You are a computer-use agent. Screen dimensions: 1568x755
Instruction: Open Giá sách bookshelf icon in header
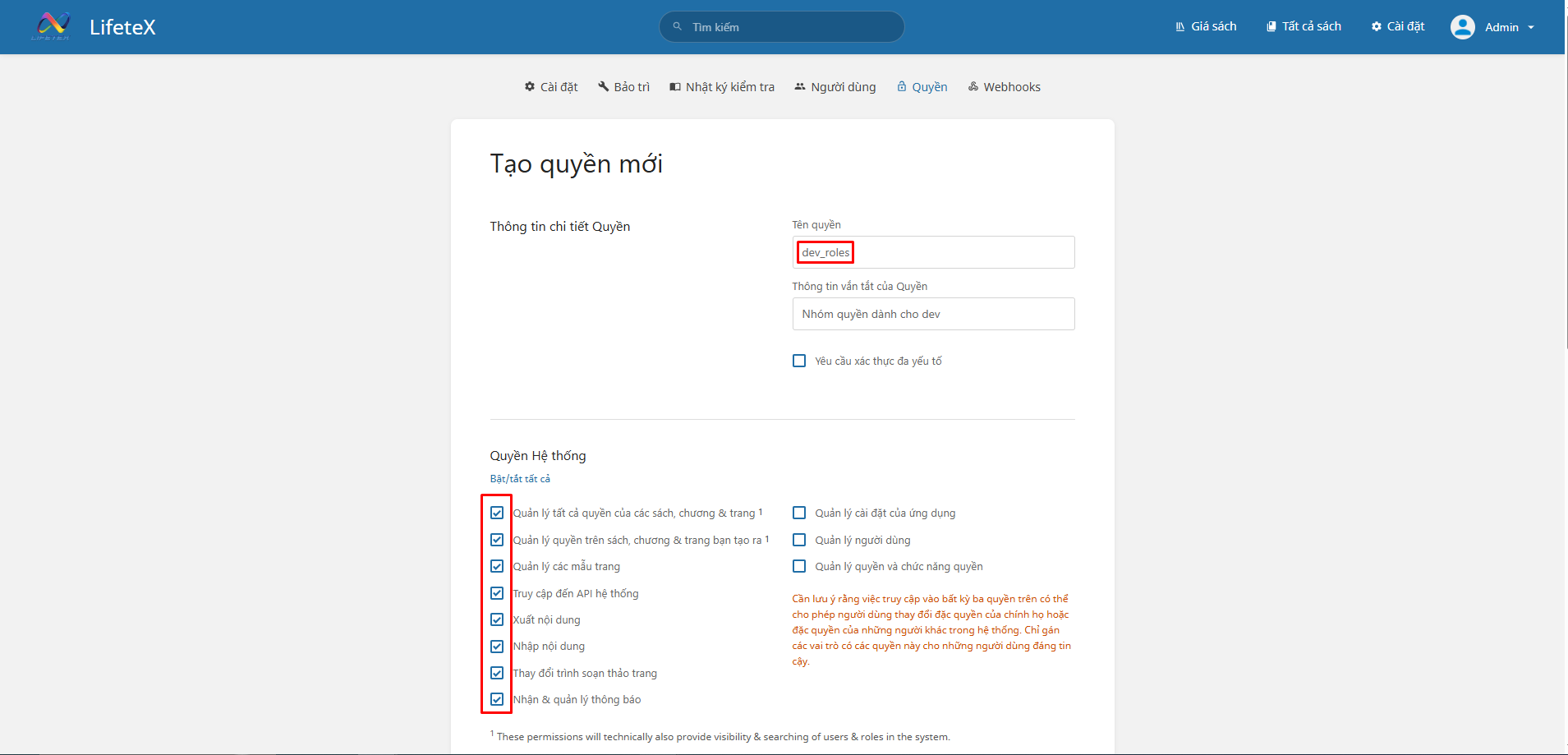click(x=1180, y=26)
